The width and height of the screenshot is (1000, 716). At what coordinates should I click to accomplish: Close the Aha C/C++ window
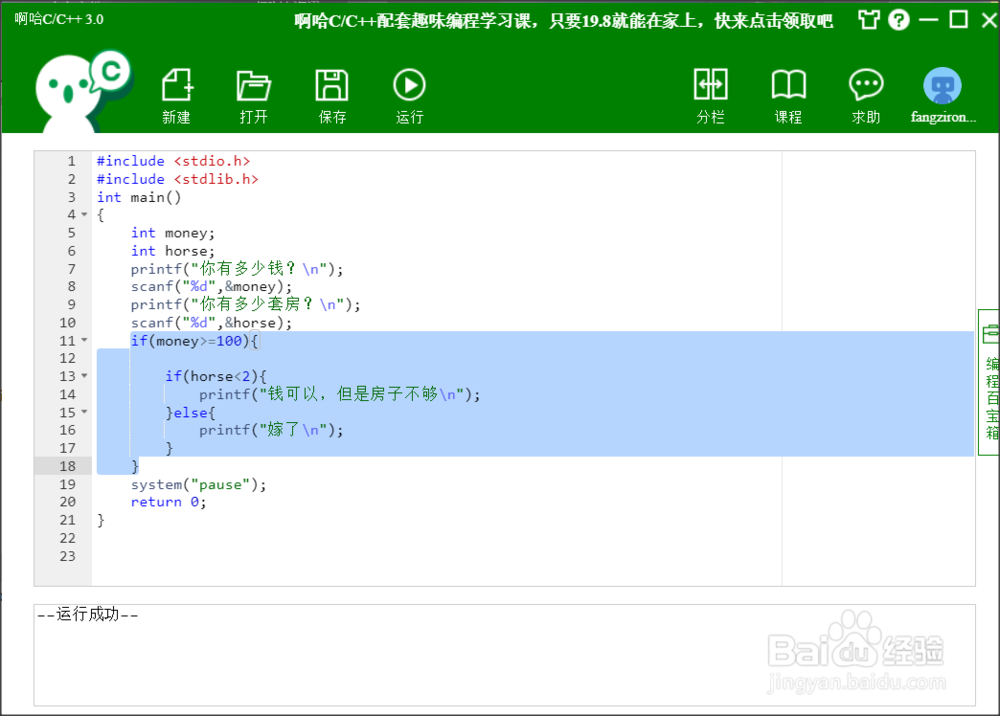(989, 20)
